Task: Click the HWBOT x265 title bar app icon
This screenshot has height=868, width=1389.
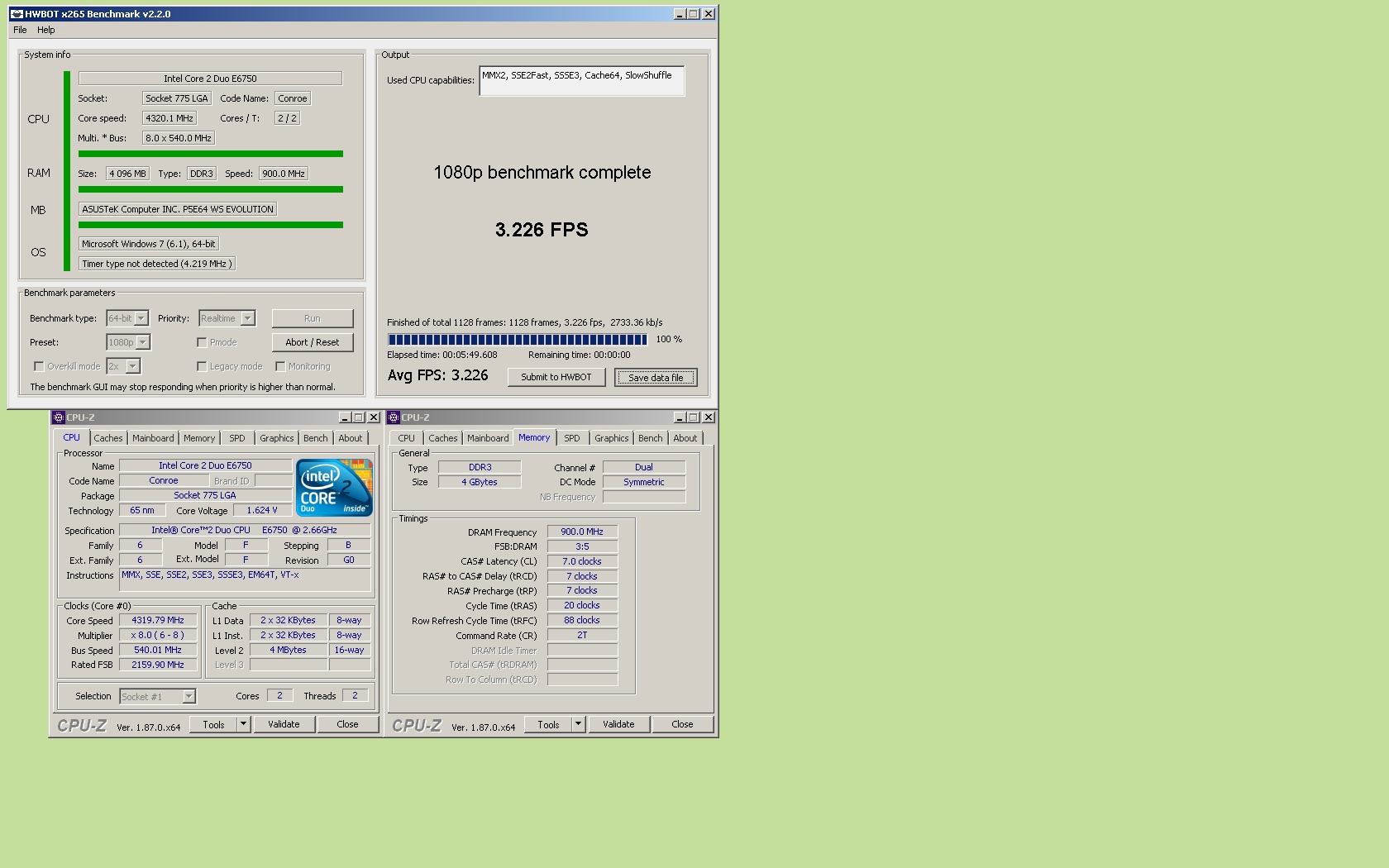Action: (17, 14)
